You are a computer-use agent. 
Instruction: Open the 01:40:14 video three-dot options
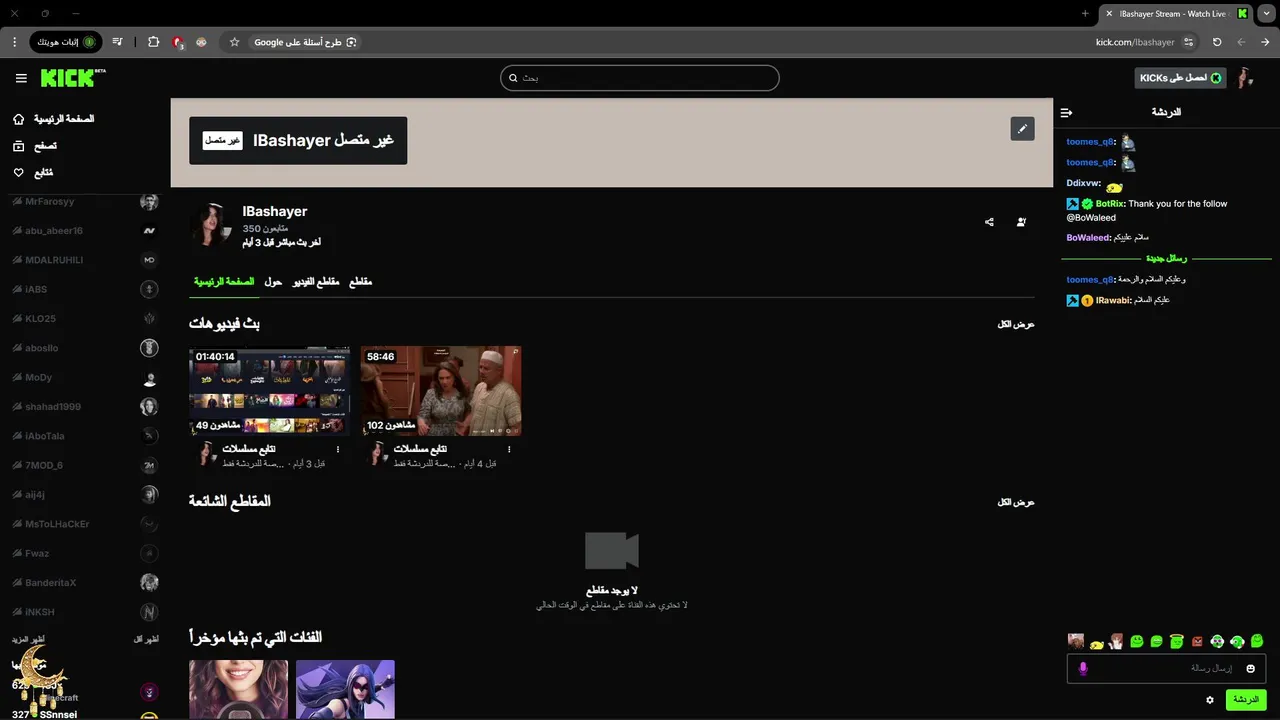click(338, 450)
